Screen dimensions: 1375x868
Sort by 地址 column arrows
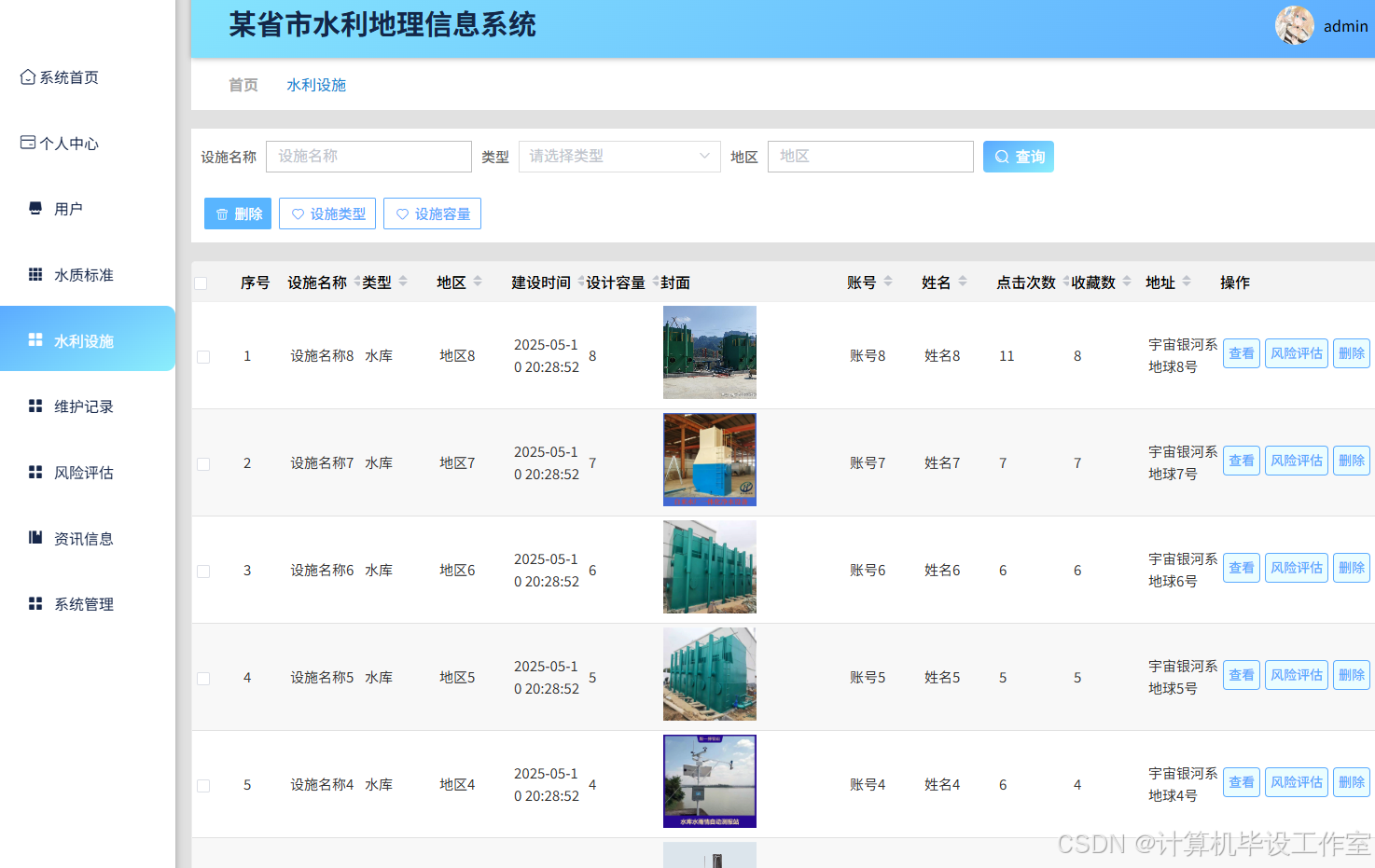point(1187,282)
